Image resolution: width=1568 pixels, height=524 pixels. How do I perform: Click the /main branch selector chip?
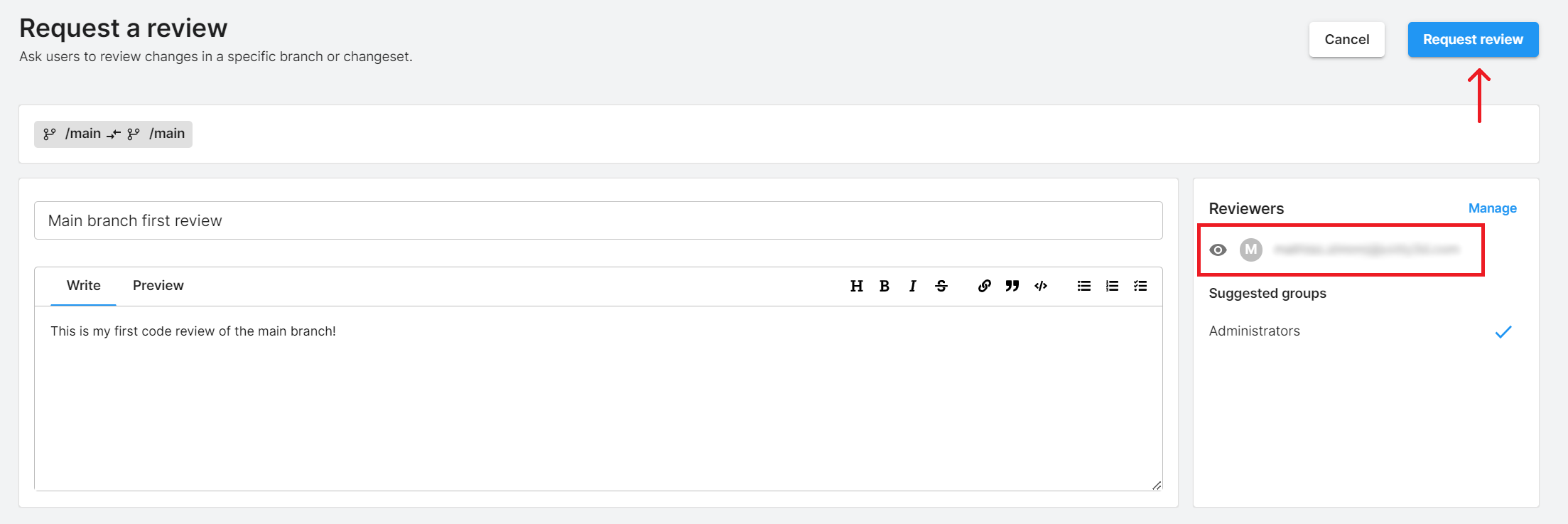pyautogui.click(x=114, y=134)
